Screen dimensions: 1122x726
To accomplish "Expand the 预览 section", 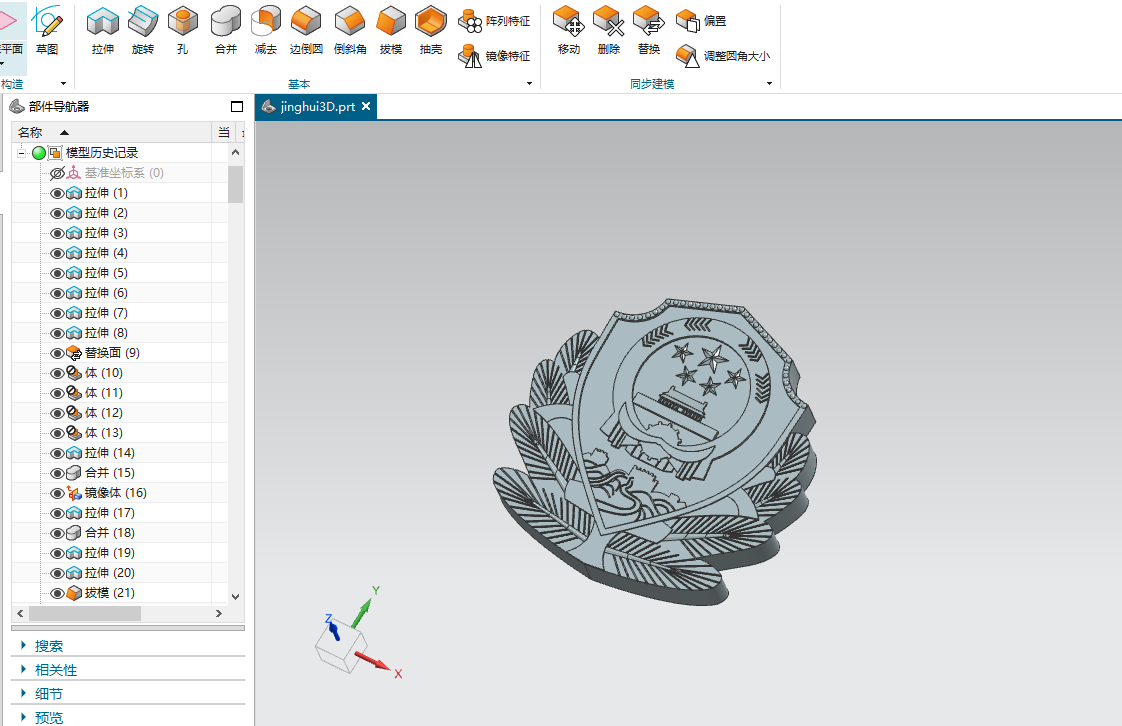I will pos(24,717).
